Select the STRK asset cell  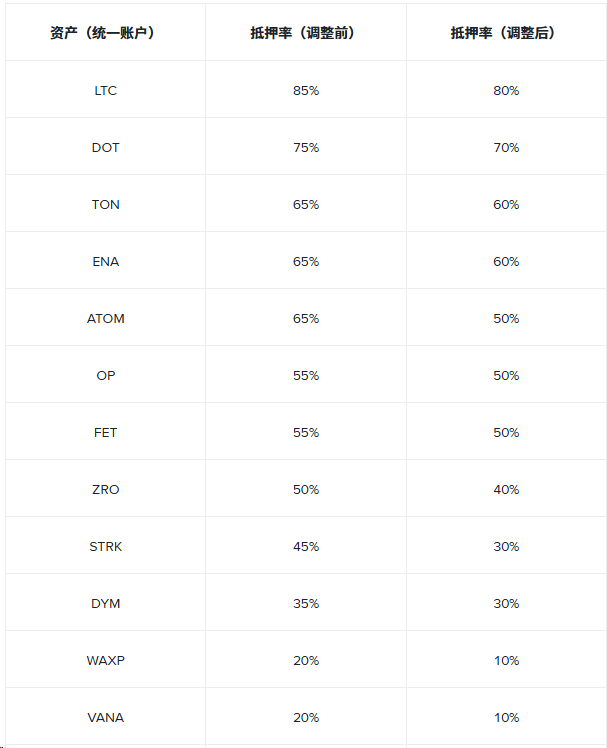click(105, 546)
